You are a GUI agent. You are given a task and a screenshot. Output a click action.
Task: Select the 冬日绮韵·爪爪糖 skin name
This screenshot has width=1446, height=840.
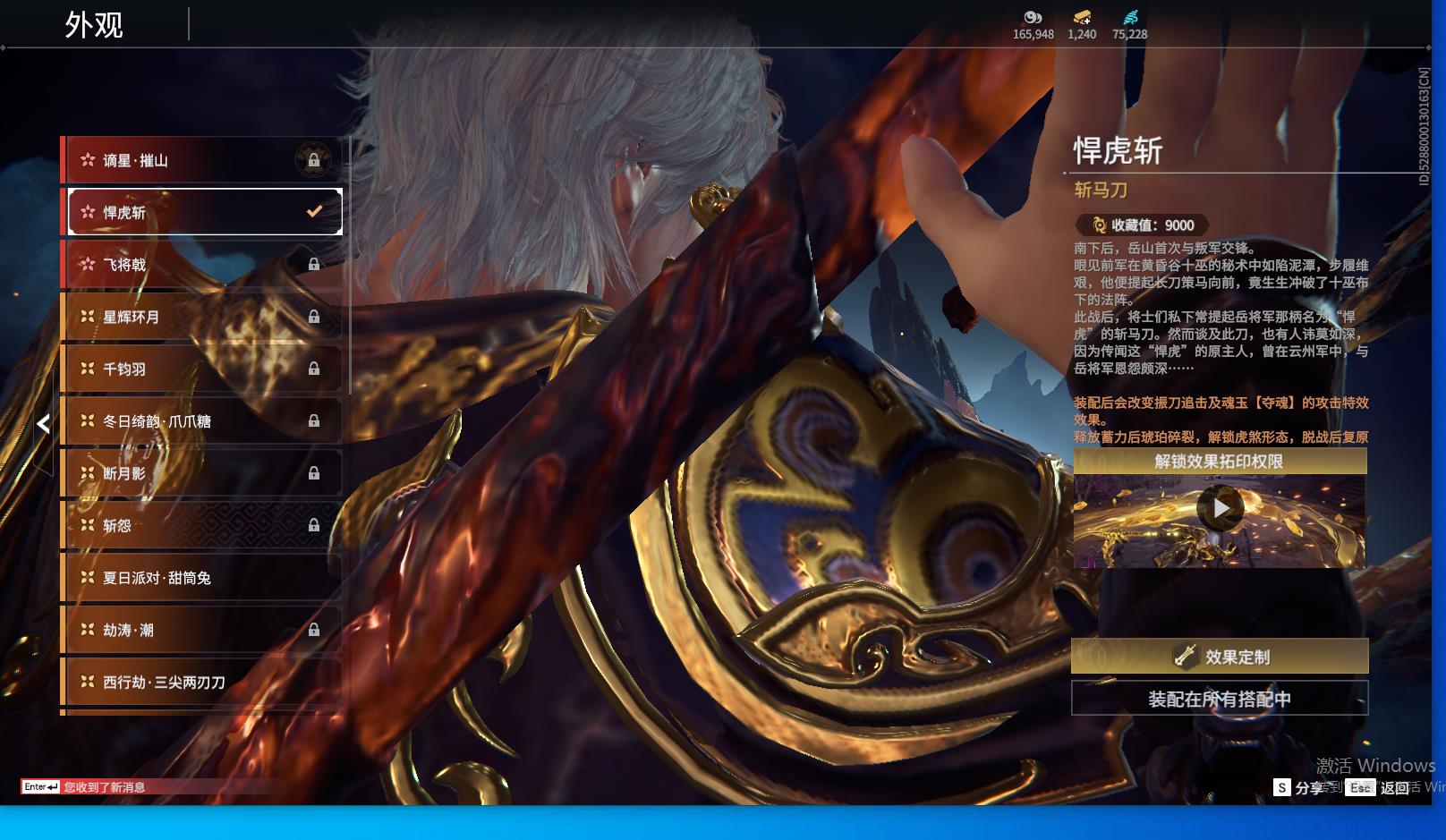click(x=157, y=420)
